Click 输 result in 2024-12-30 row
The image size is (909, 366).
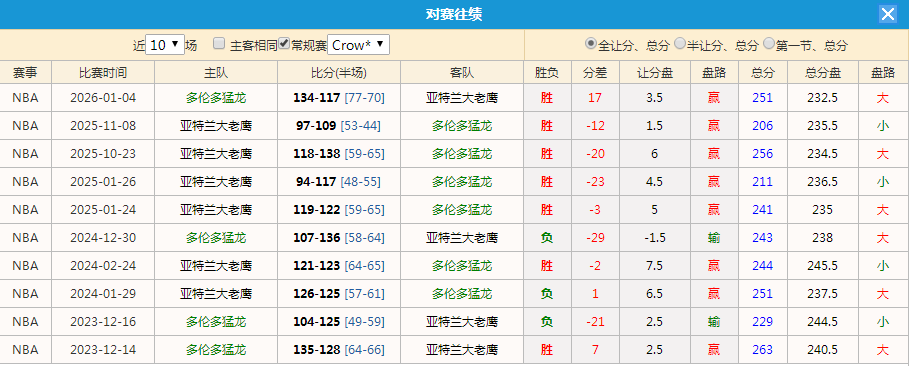[714, 238]
